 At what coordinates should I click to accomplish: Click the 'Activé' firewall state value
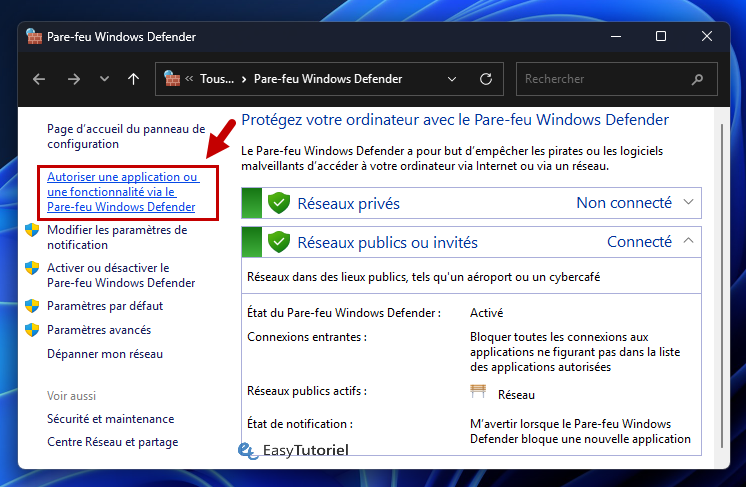pos(486,313)
